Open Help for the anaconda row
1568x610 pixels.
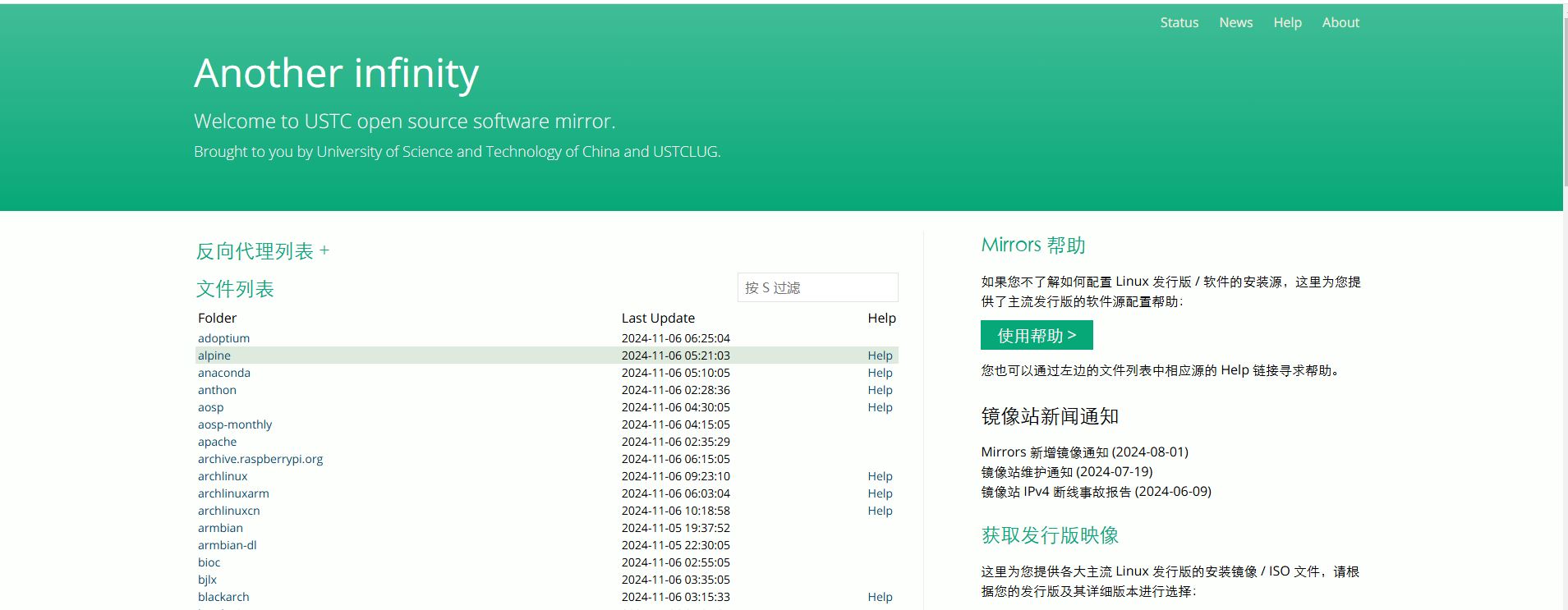[x=880, y=373]
